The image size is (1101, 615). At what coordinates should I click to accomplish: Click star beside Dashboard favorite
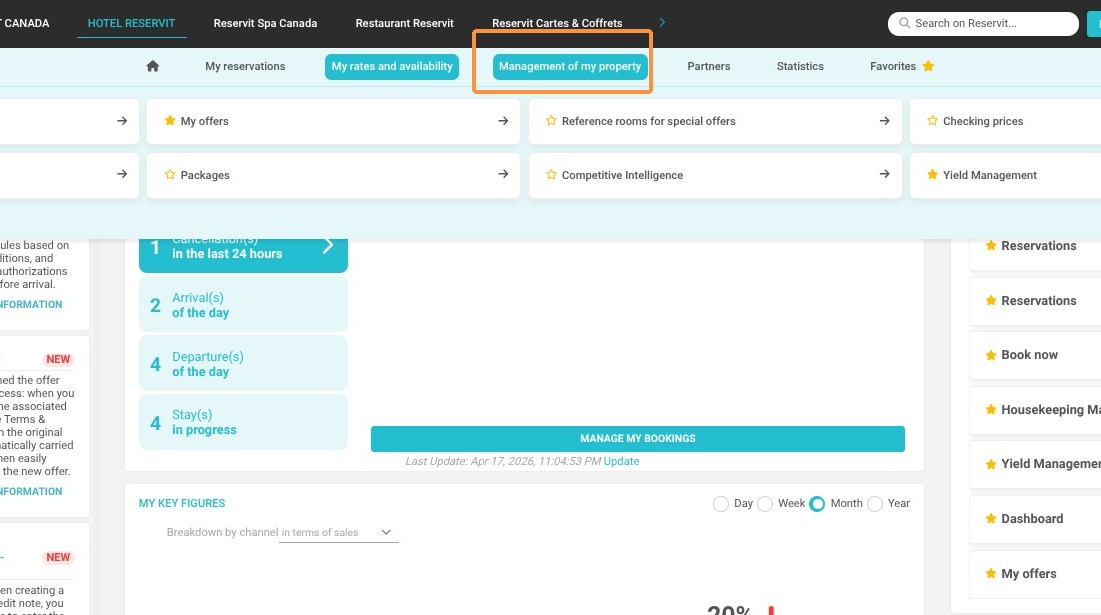tap(991, 519)
